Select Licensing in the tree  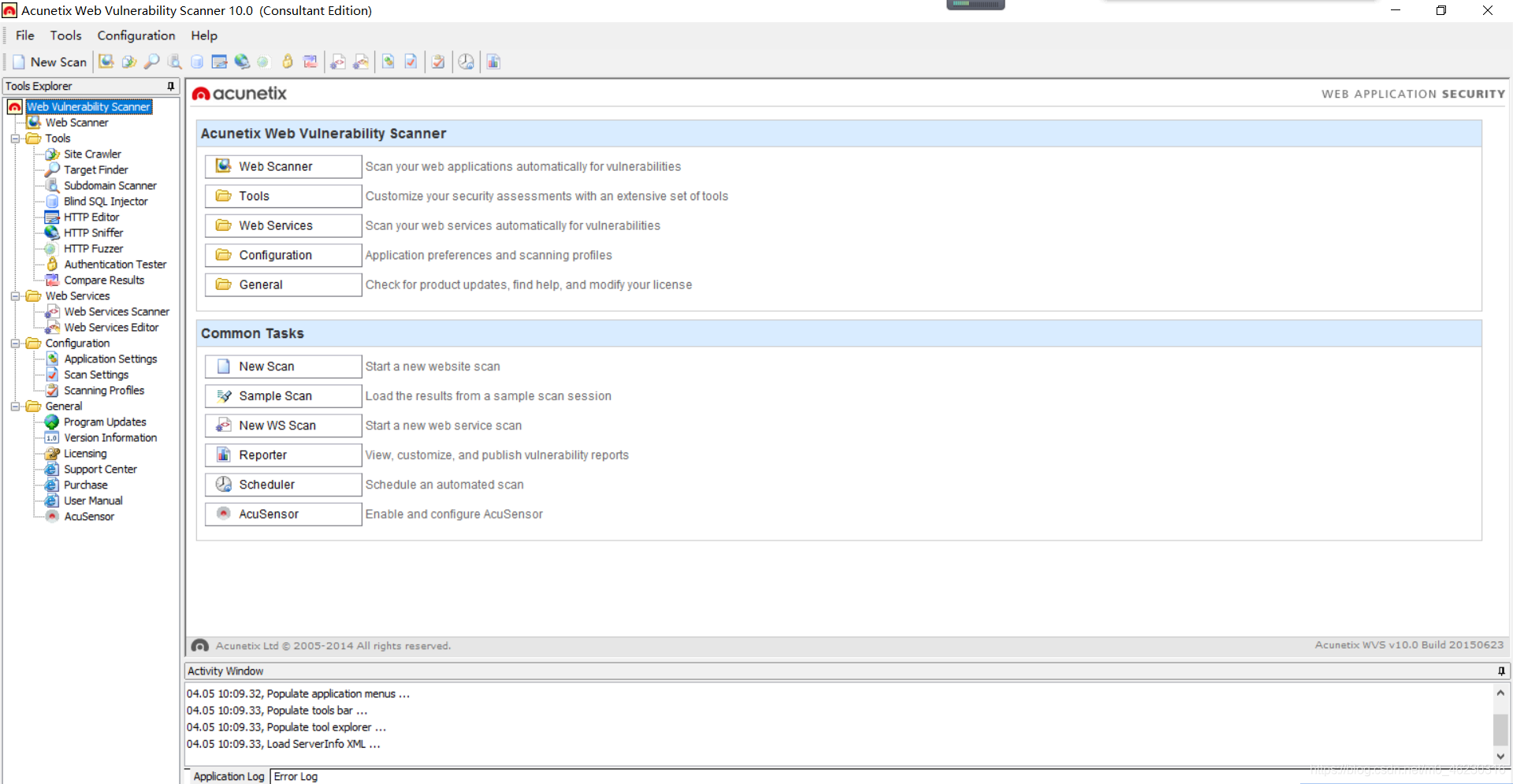[85, 454]
